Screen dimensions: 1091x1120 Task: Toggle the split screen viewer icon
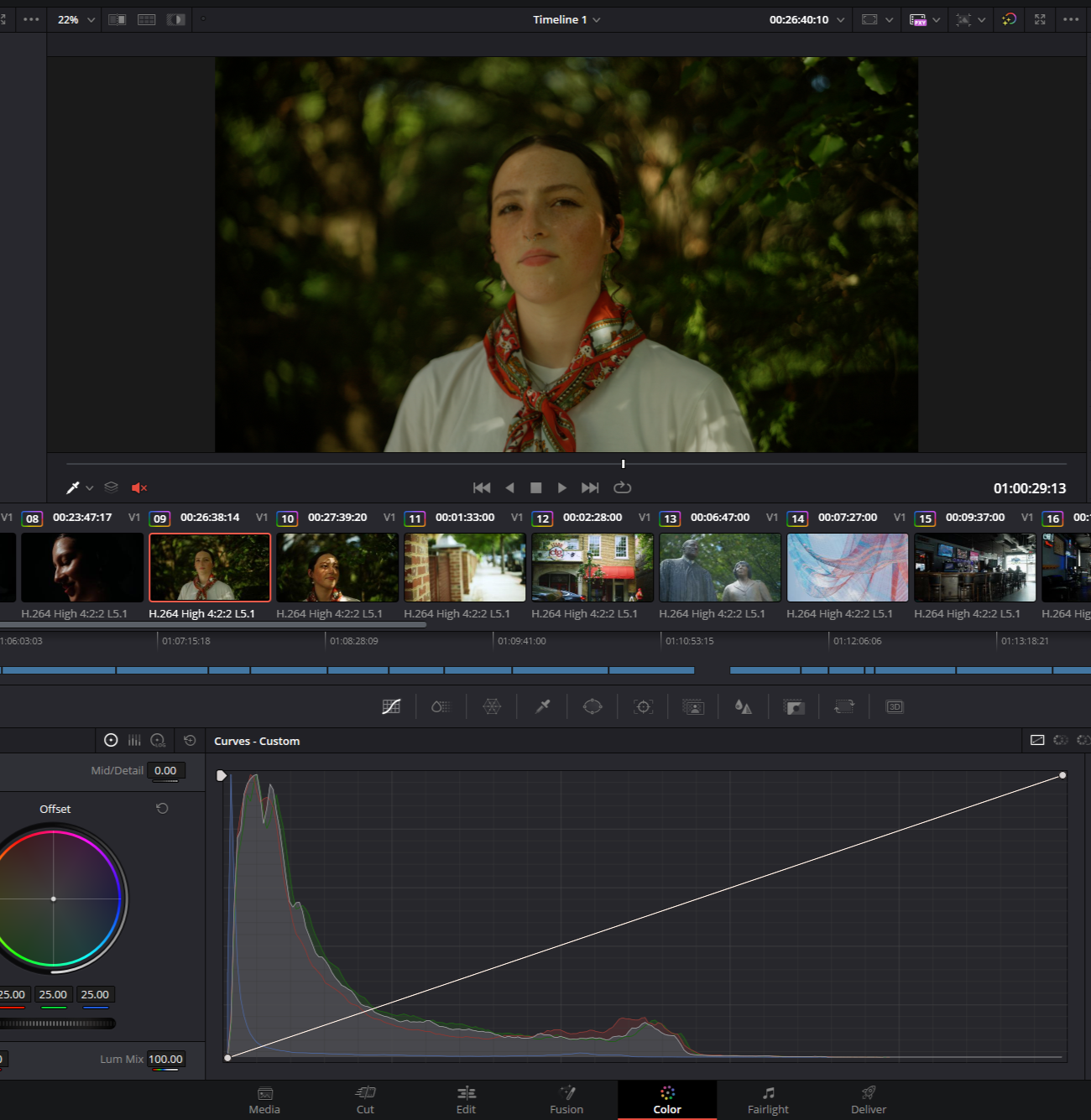(147, 19)
